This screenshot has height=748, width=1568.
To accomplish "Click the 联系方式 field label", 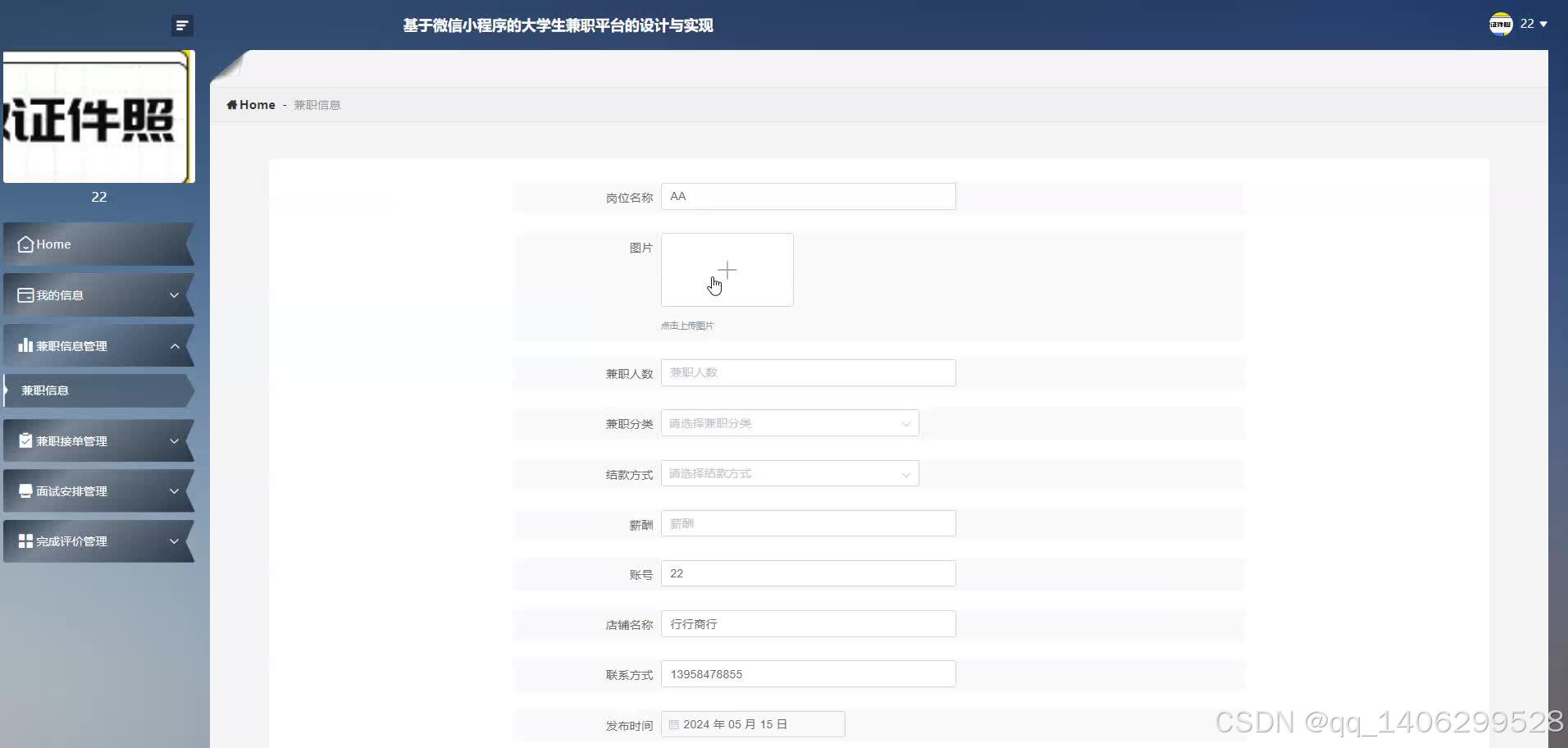I will pyautogui.click(x=629, y=675).
